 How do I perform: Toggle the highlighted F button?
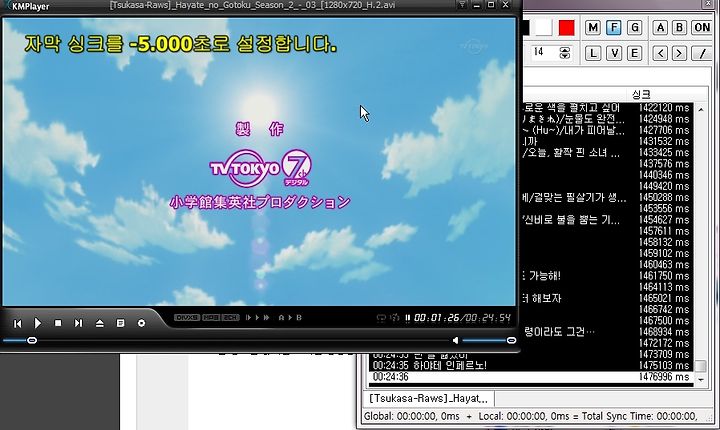(614, 28)
